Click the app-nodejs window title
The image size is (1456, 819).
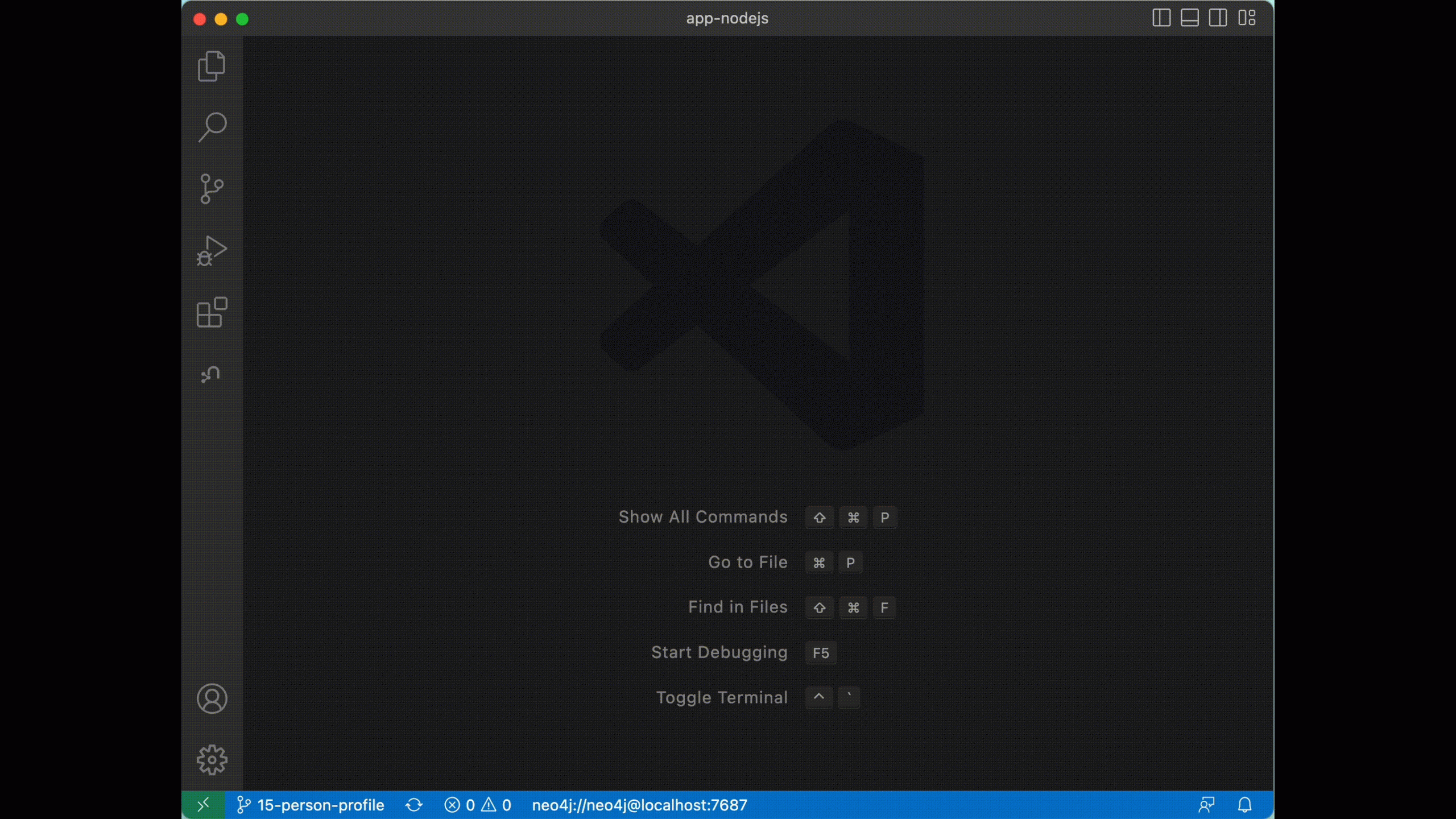tap(727, 18)
